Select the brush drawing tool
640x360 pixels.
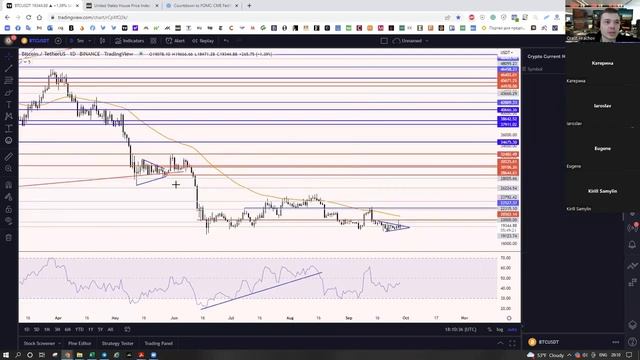(9, 93)
